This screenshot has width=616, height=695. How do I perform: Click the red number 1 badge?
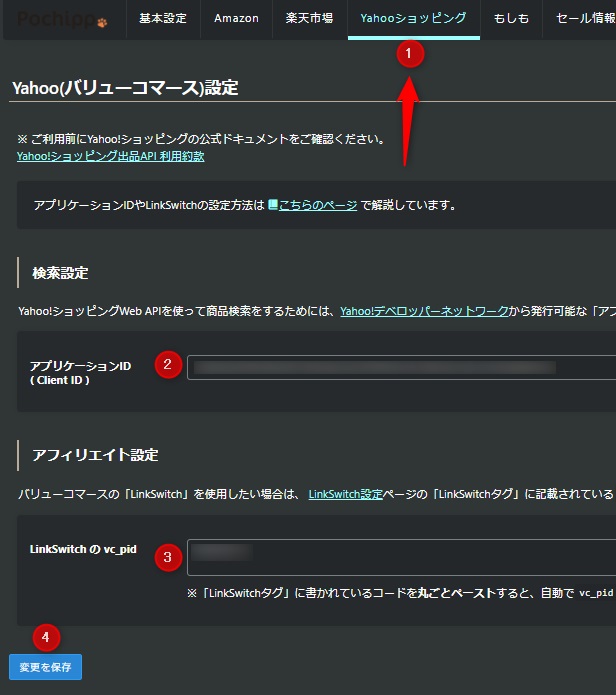point(410,54)
